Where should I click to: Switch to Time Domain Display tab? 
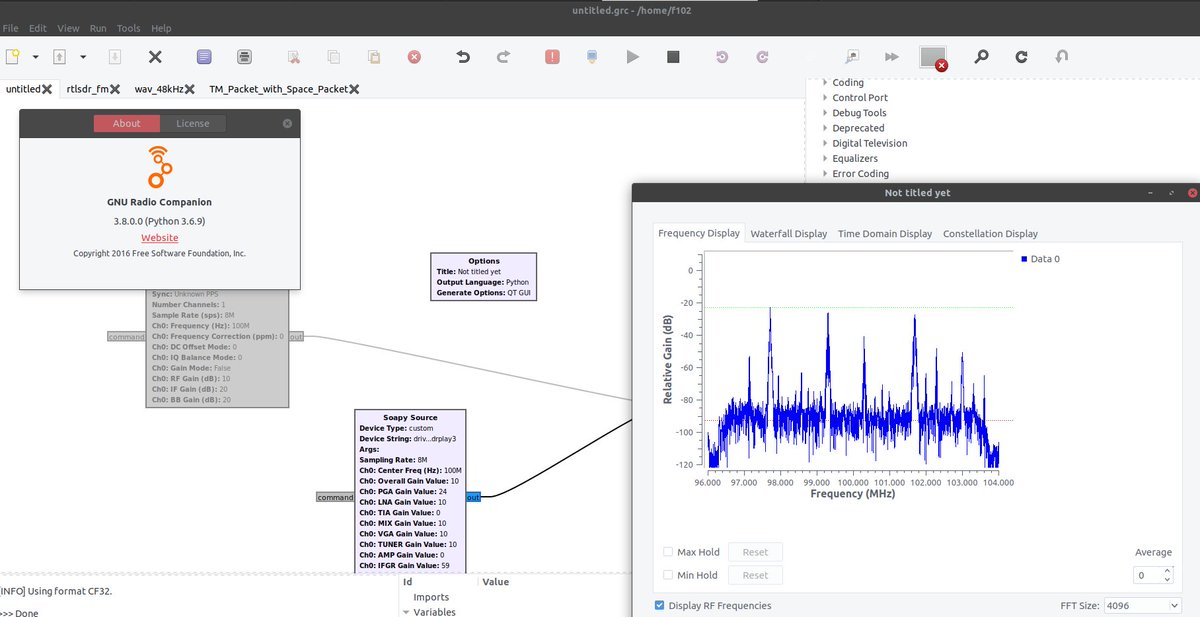885,233
